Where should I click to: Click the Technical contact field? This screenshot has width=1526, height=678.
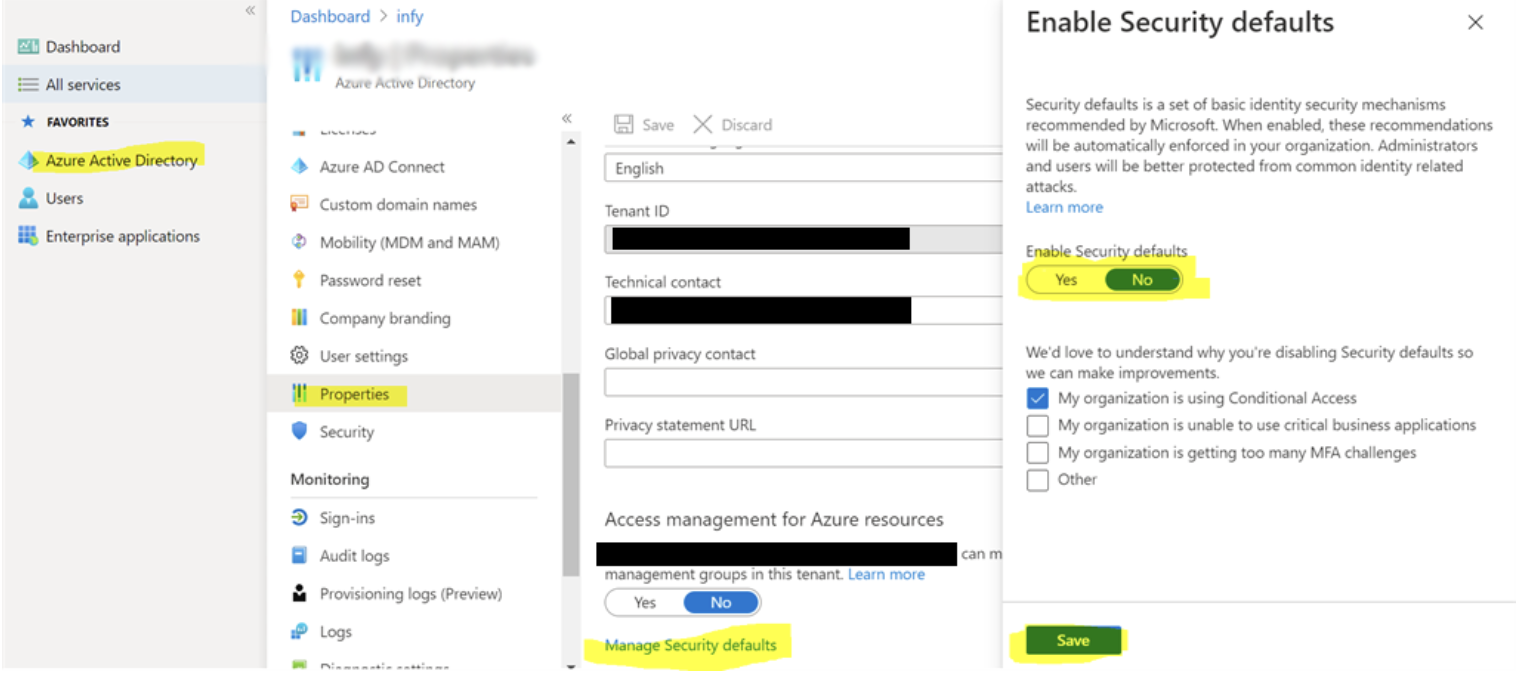[x=803, y=310]
